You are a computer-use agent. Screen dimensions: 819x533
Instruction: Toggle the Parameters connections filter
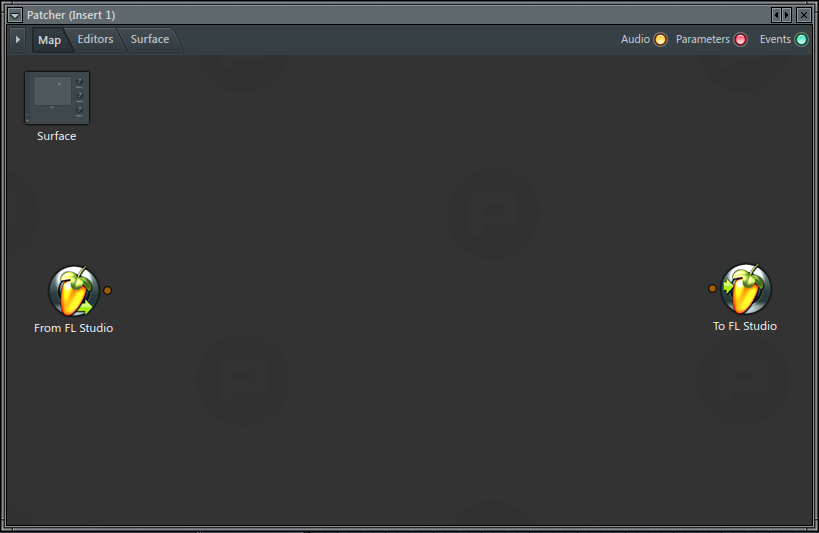pyautogui.click(x=740, y=40)
